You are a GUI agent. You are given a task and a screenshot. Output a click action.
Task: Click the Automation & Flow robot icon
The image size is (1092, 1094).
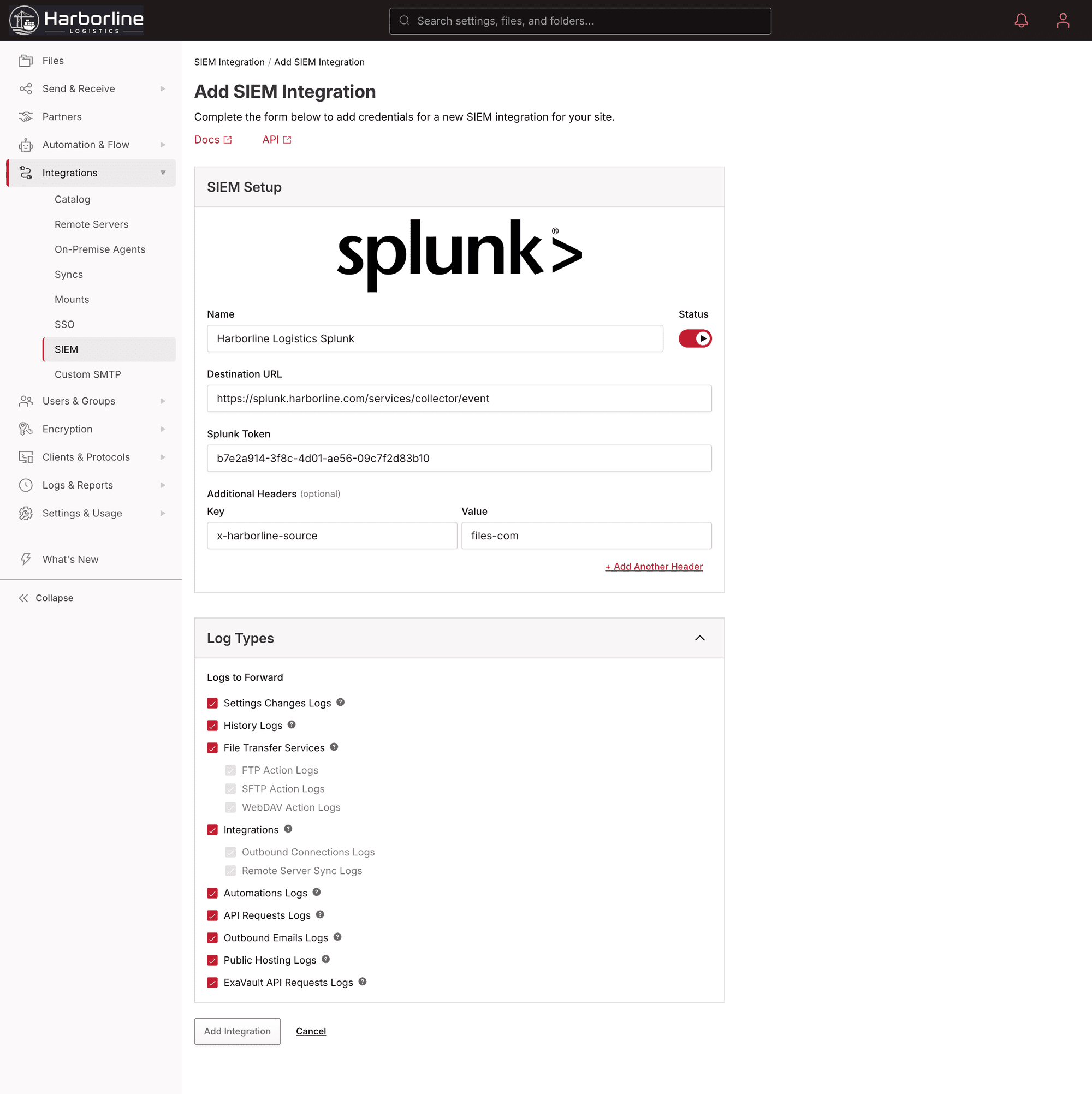tap(26, 145)
